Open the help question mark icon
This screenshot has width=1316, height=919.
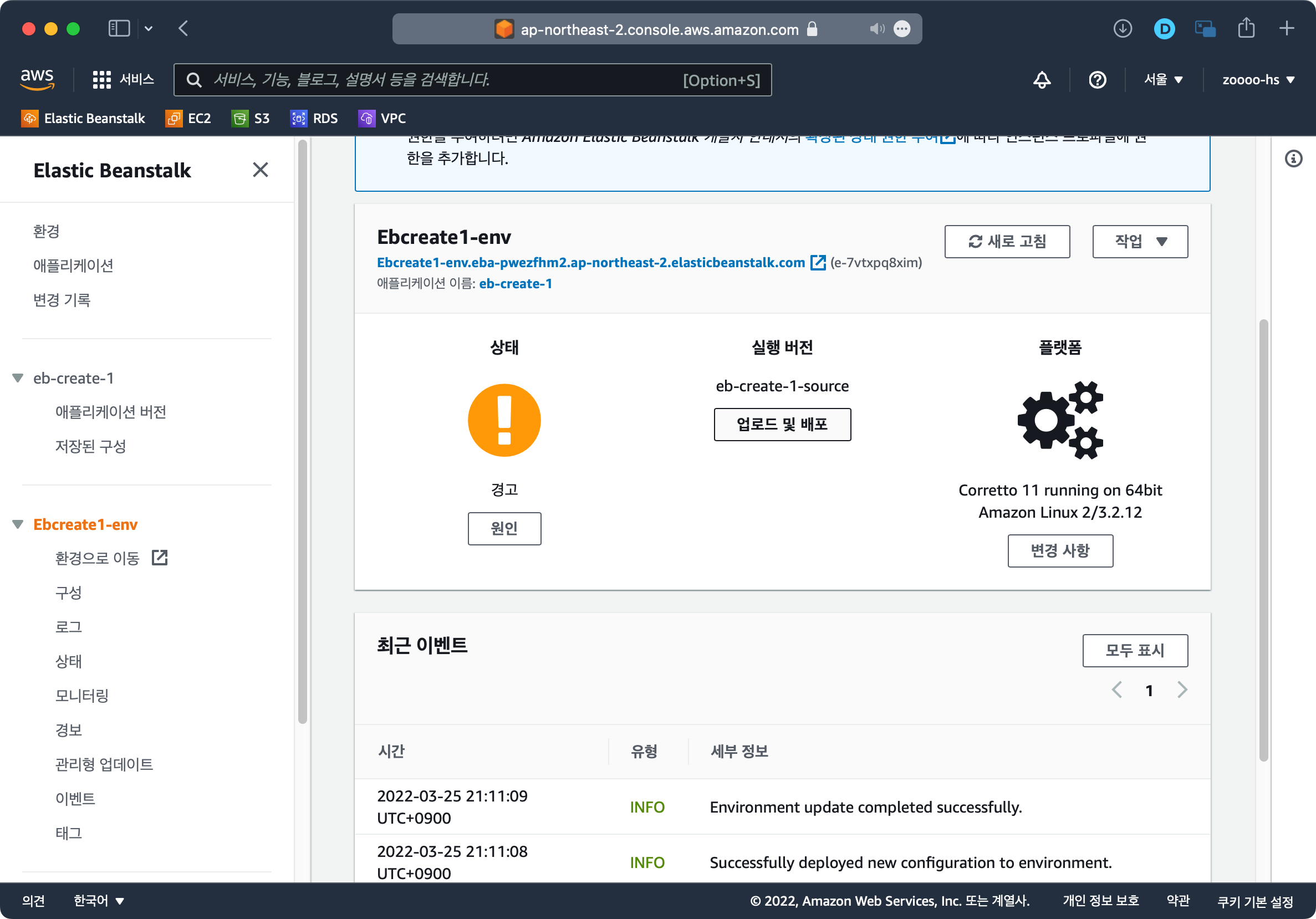click(1097, 80)
